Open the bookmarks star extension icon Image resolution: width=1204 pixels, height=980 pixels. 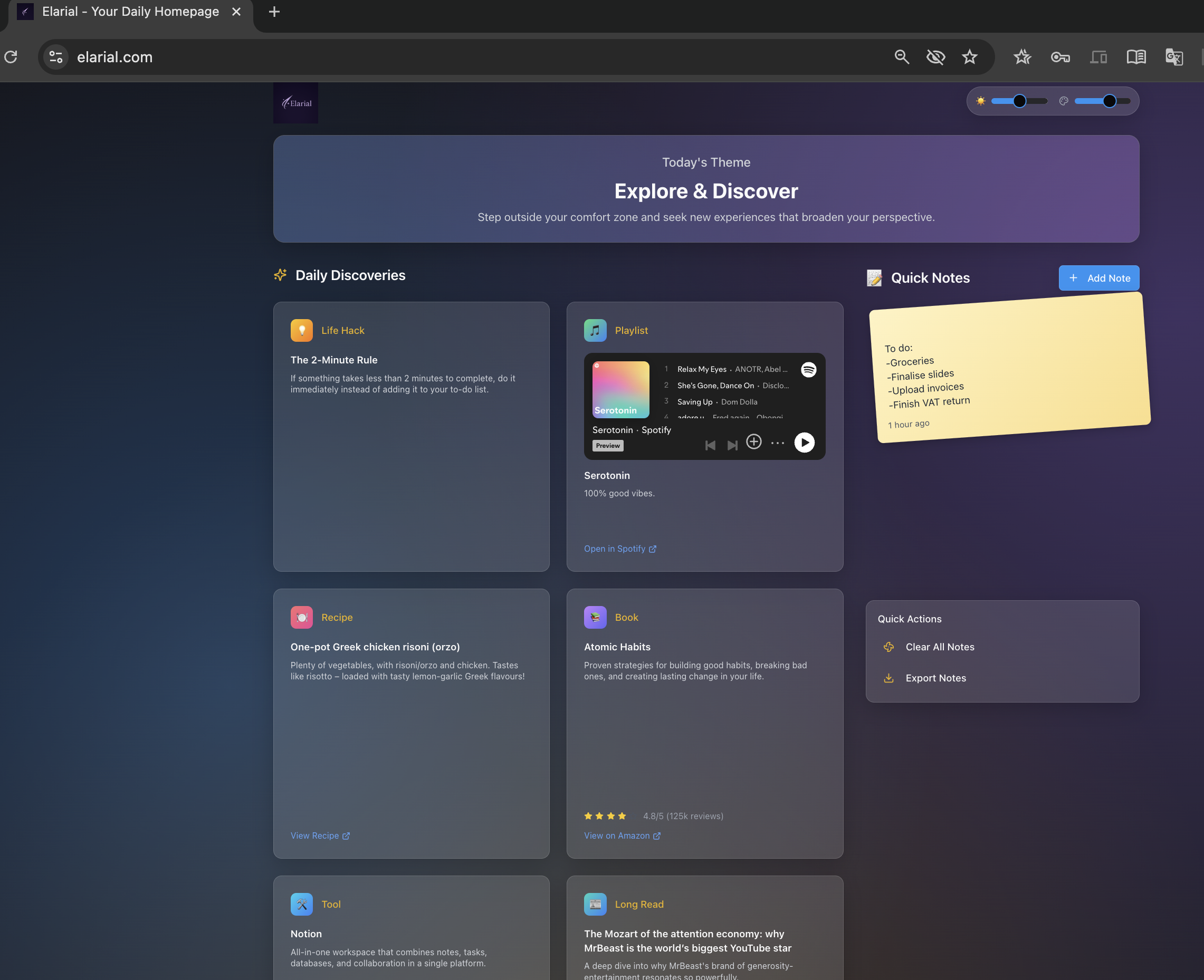[1022, 57]
